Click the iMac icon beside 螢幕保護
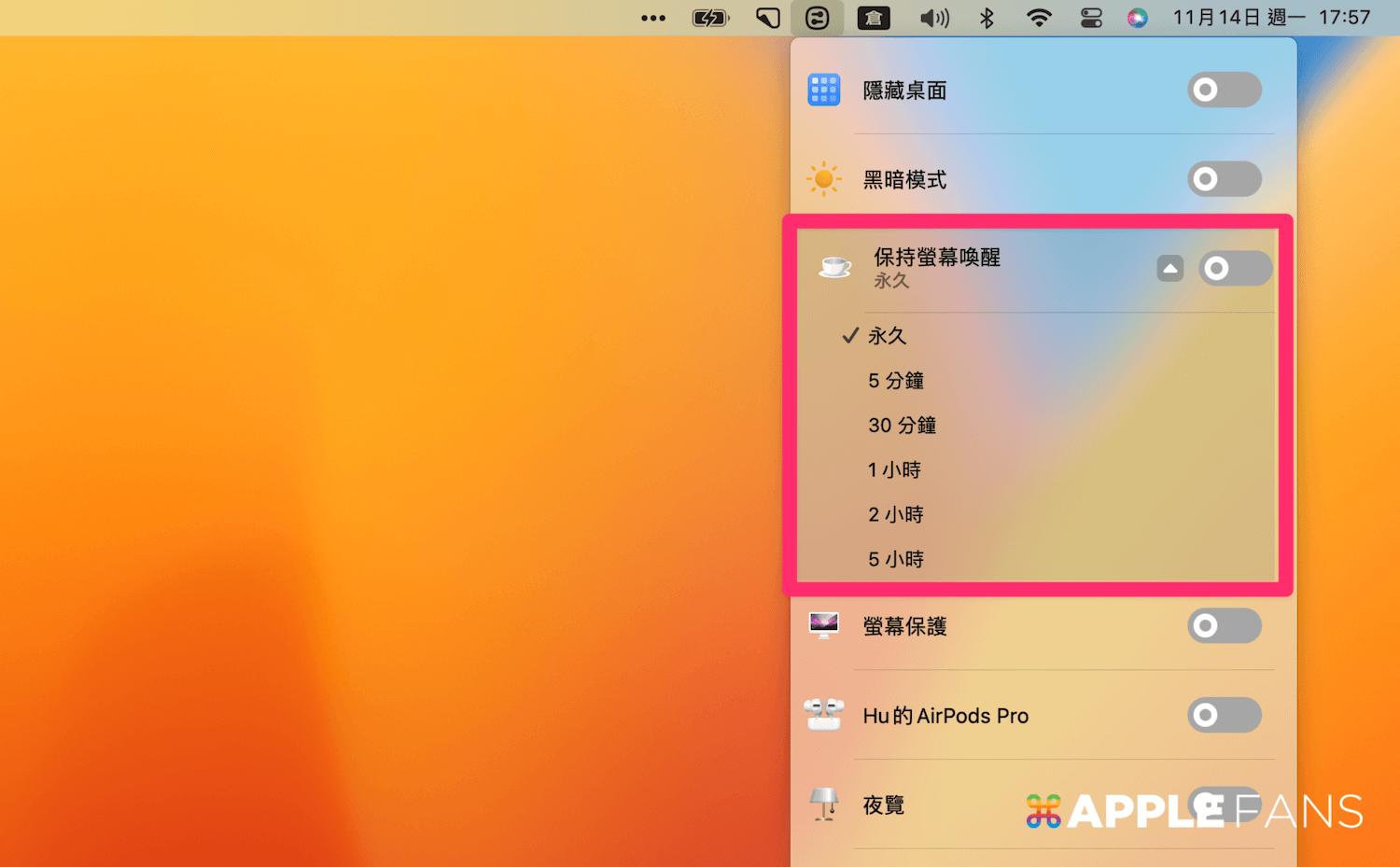The width and height of the screenshot is (1400, 867). tap(824, 625)
